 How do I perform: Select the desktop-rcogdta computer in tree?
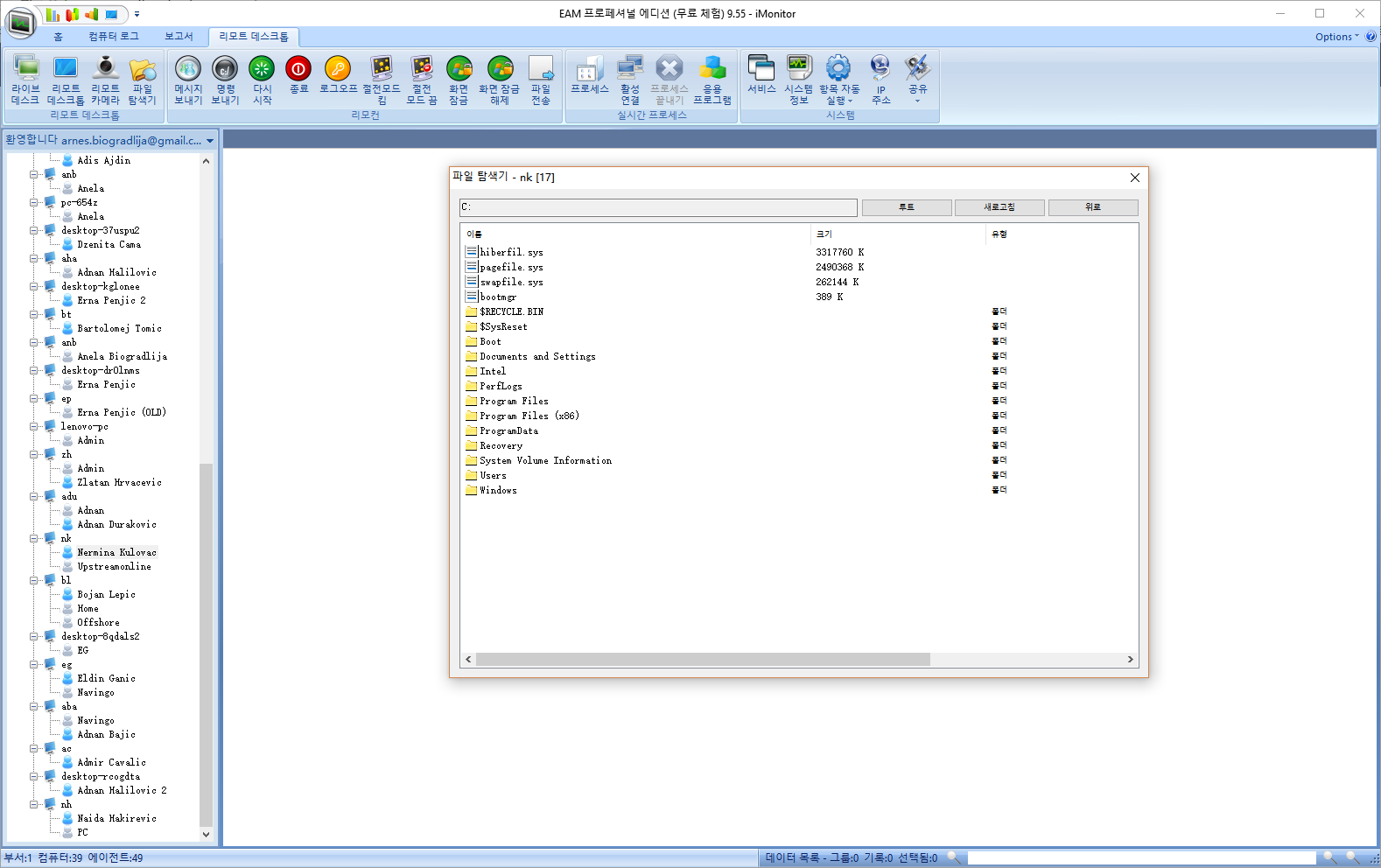point(101,776)
